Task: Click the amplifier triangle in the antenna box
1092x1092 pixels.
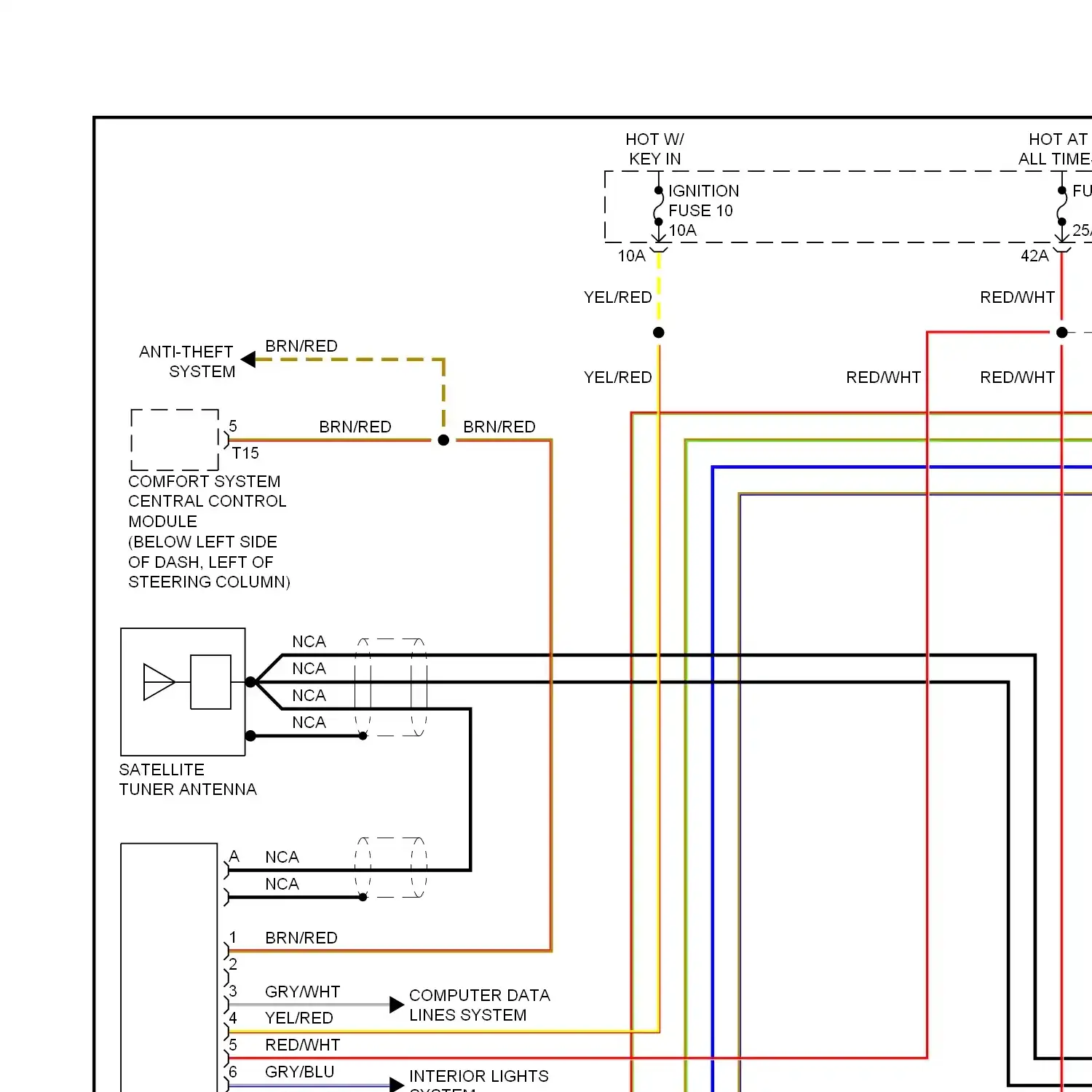Action: pos(159,682)
